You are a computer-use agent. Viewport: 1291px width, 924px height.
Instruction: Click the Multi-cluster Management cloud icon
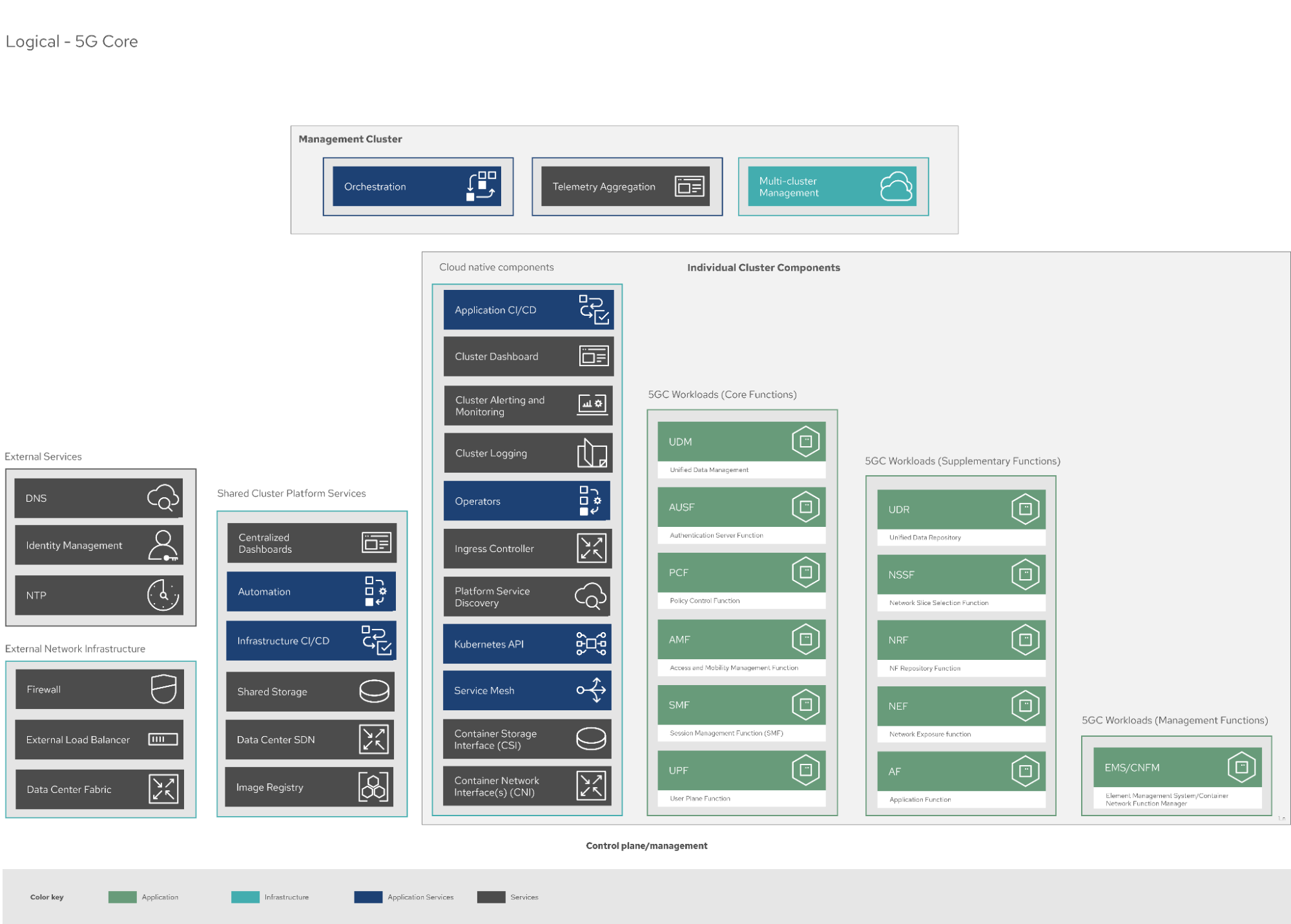click(896, 186)
